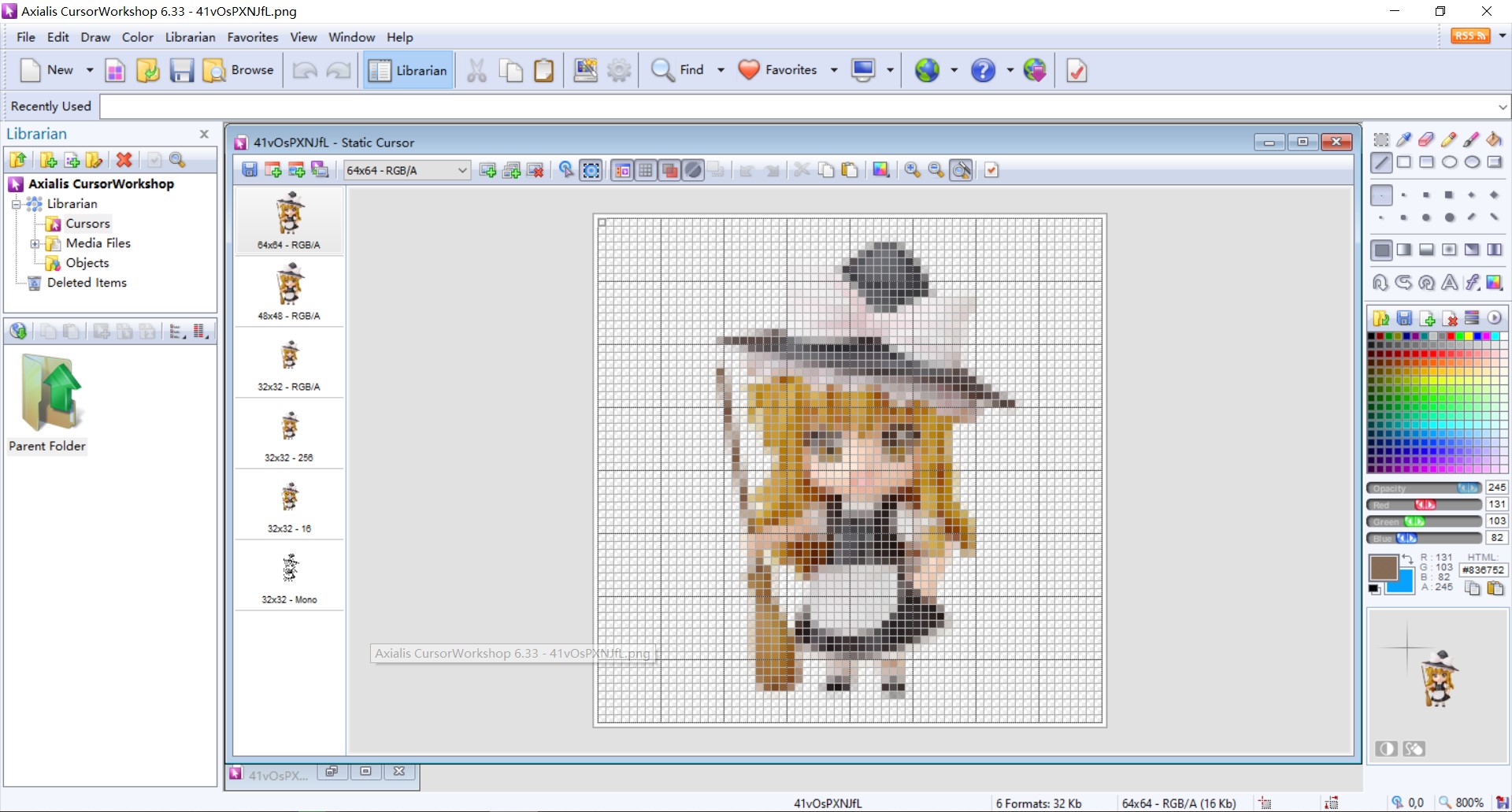Open the Draw menu

point(95,37)
